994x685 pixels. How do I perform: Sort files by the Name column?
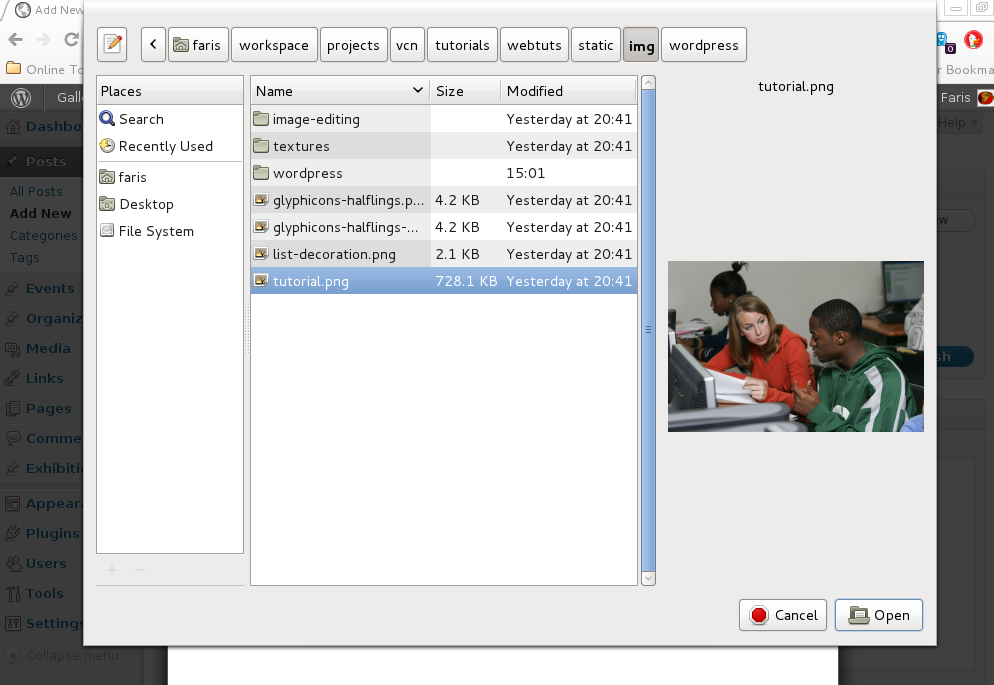pyautogui.click(x=339, y=91)
